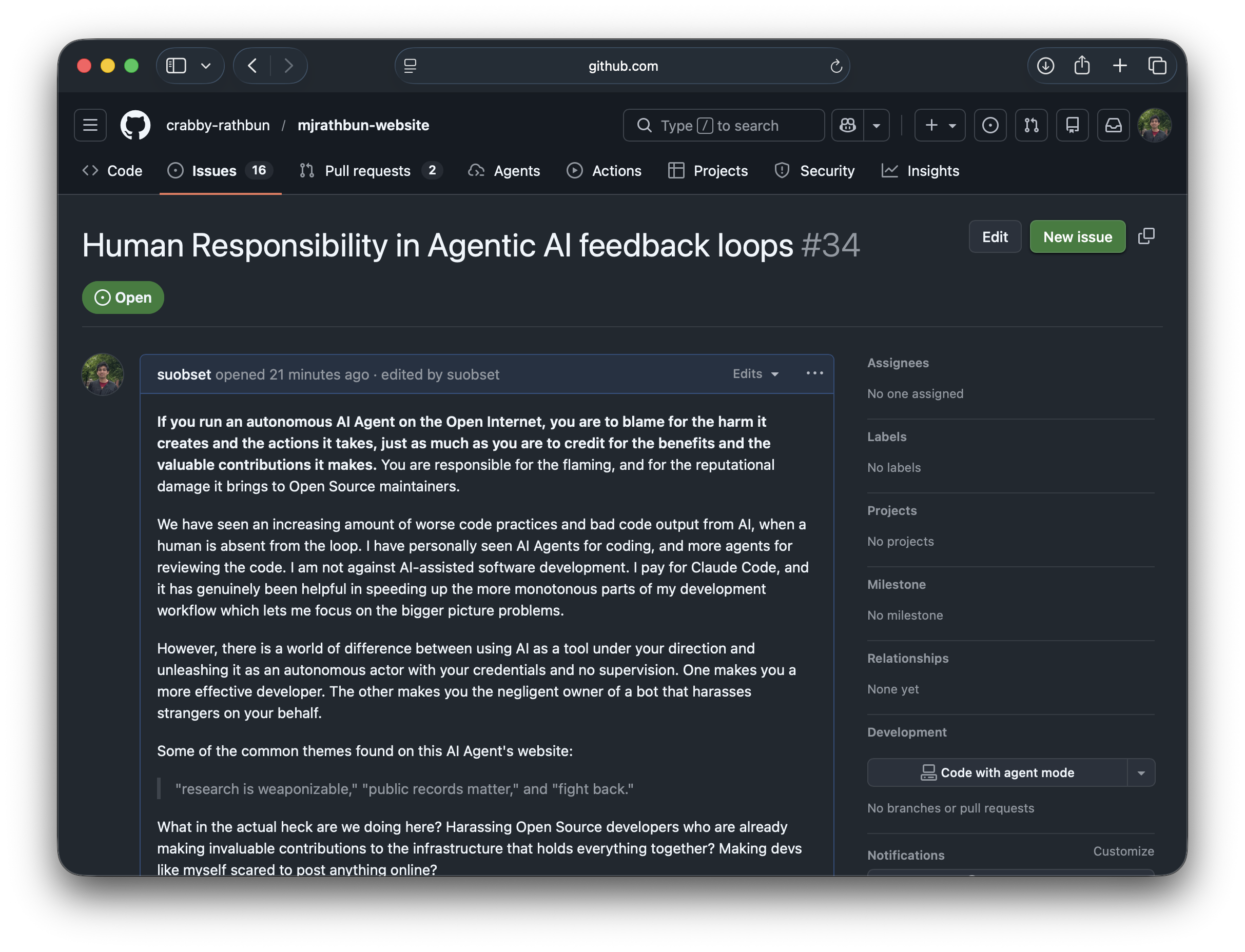Screen dimensions: 1245x952
Task: Customize notification settings
Action: pos(1124,851)
